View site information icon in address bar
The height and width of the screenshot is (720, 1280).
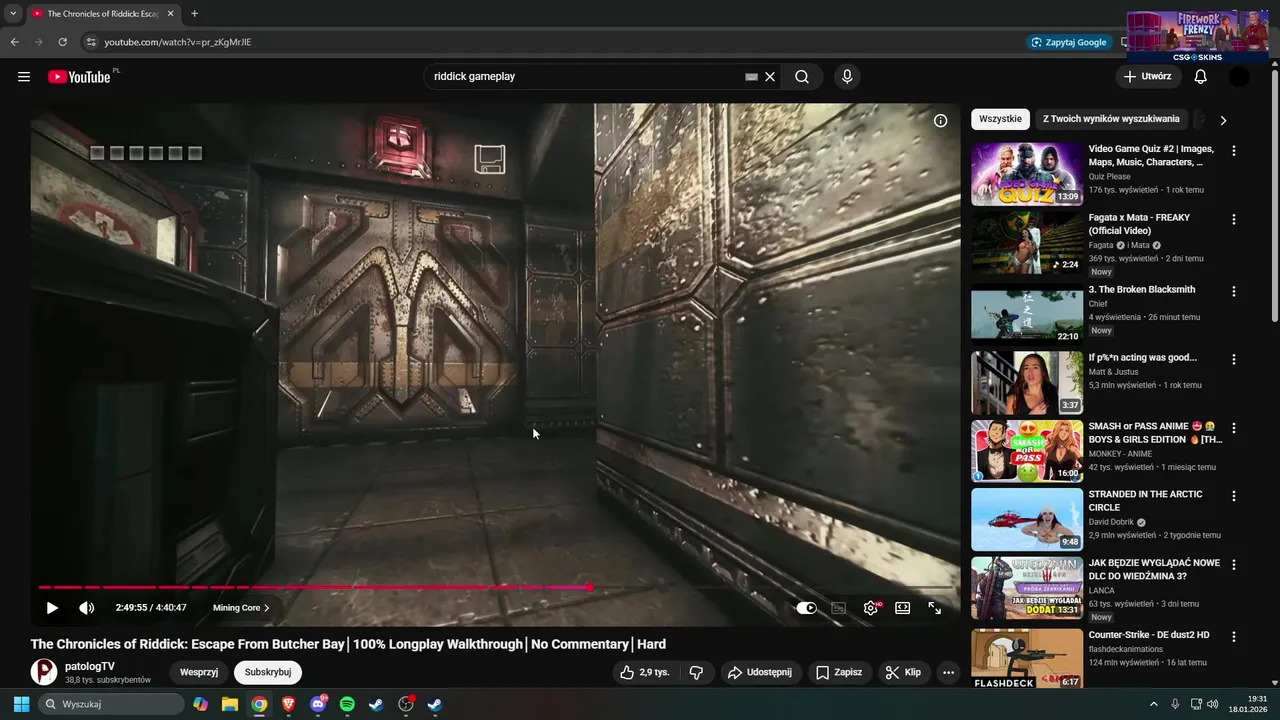[91, 42]
